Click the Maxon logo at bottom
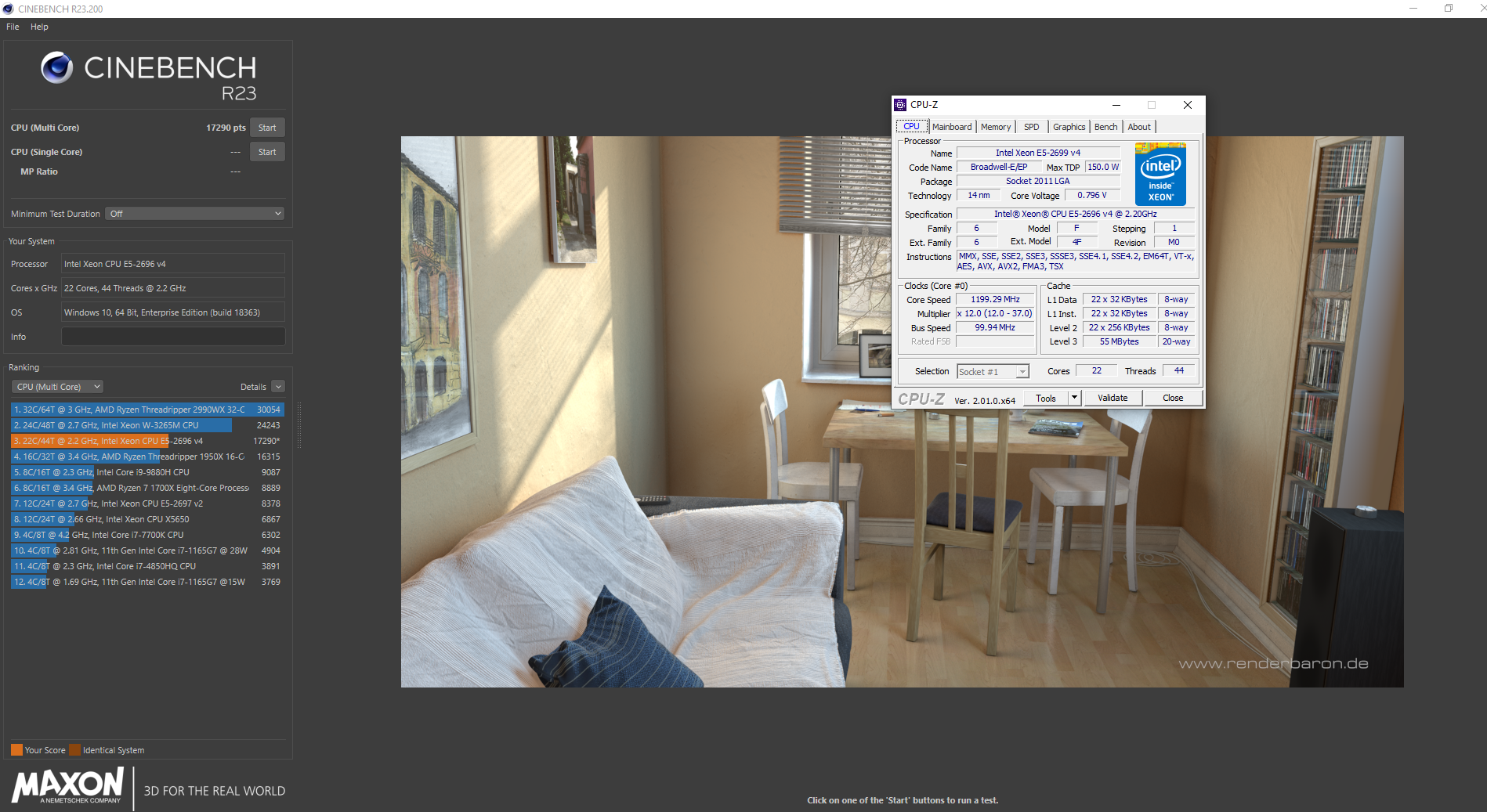 click(67, 785)
